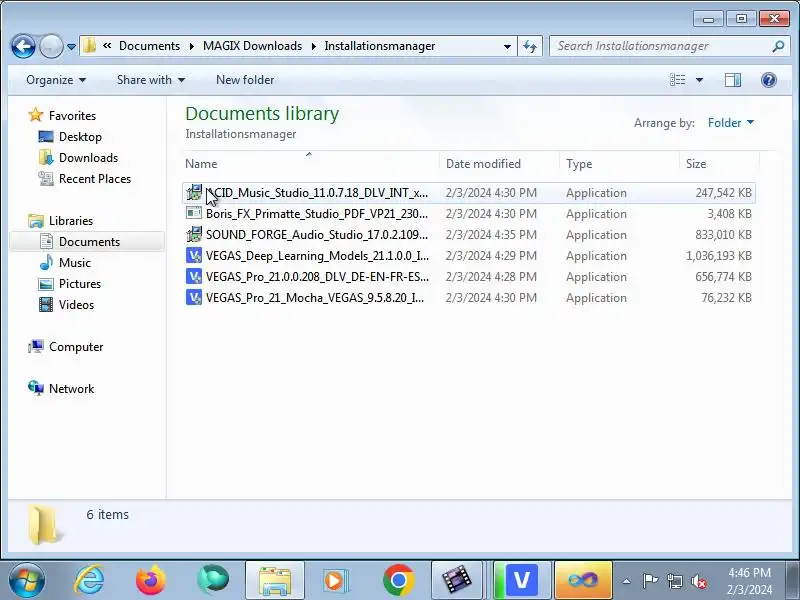This screenshot has width=800, height=600.
Task: Create a New folder
Action: point(245,80)
